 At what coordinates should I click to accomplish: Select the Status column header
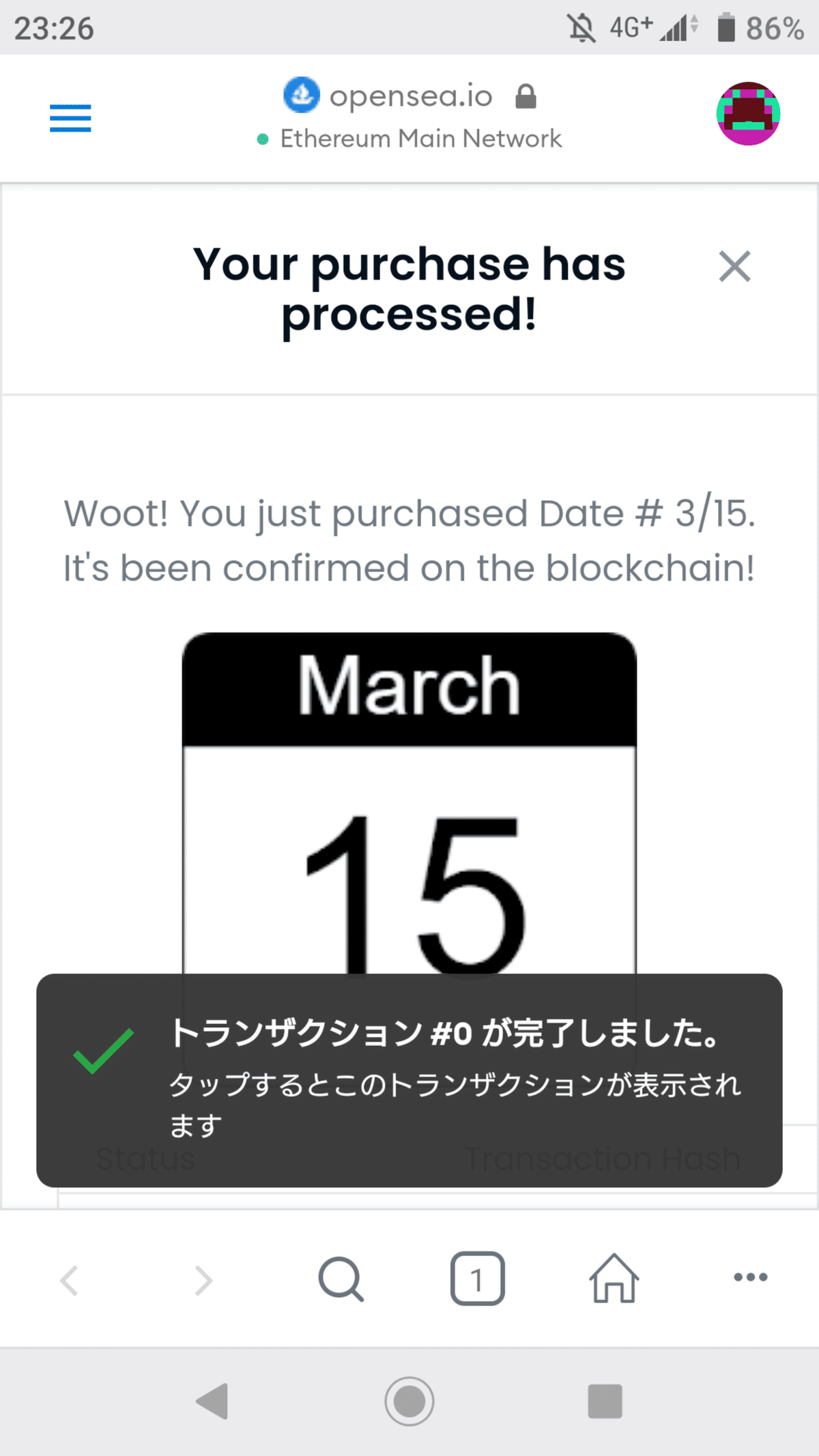pos(145,1158)
